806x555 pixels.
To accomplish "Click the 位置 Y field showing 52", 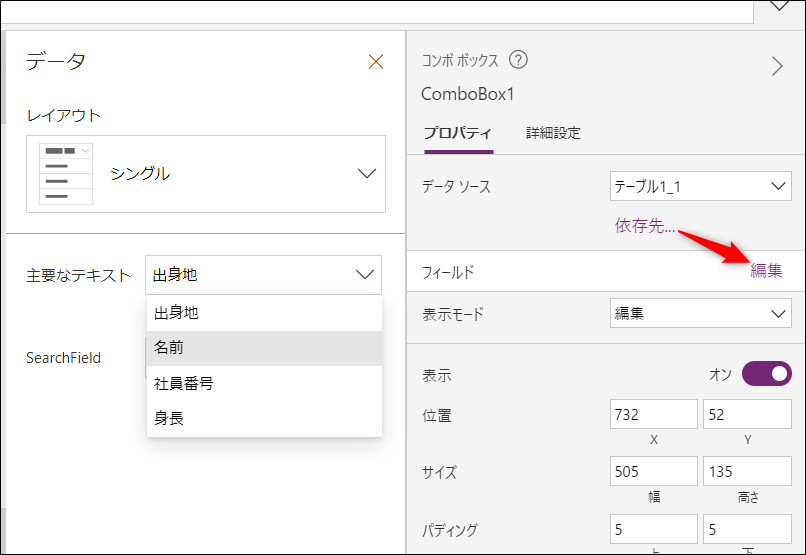I will (x=747, y=414).
